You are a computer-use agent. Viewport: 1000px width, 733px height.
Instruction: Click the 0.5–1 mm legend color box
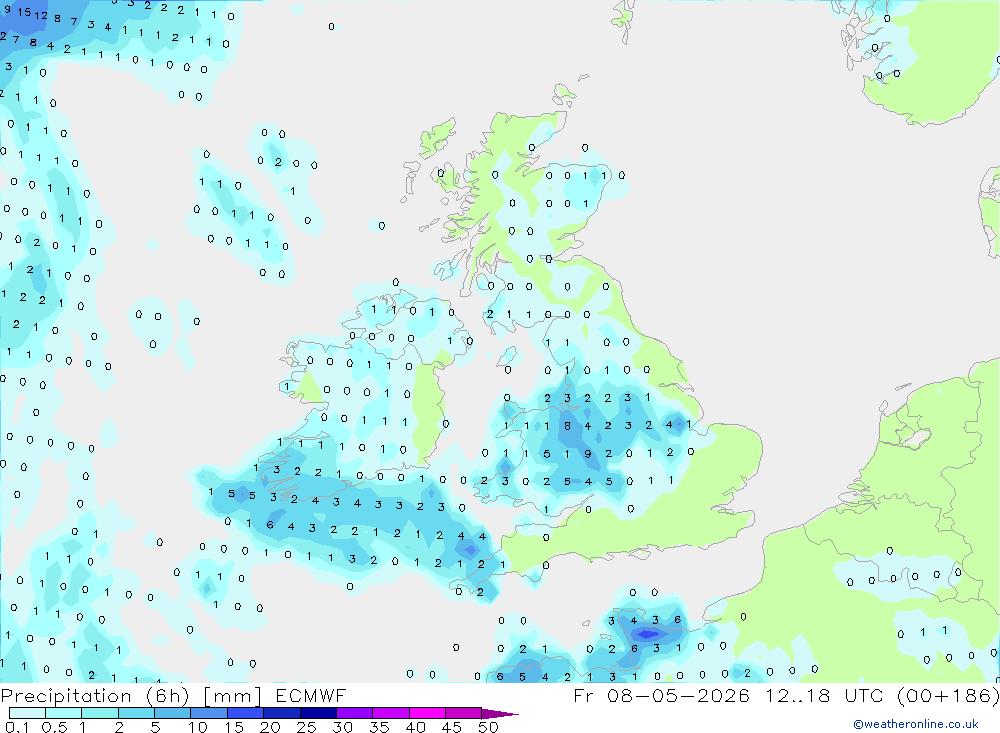click(x=64, y=713)
